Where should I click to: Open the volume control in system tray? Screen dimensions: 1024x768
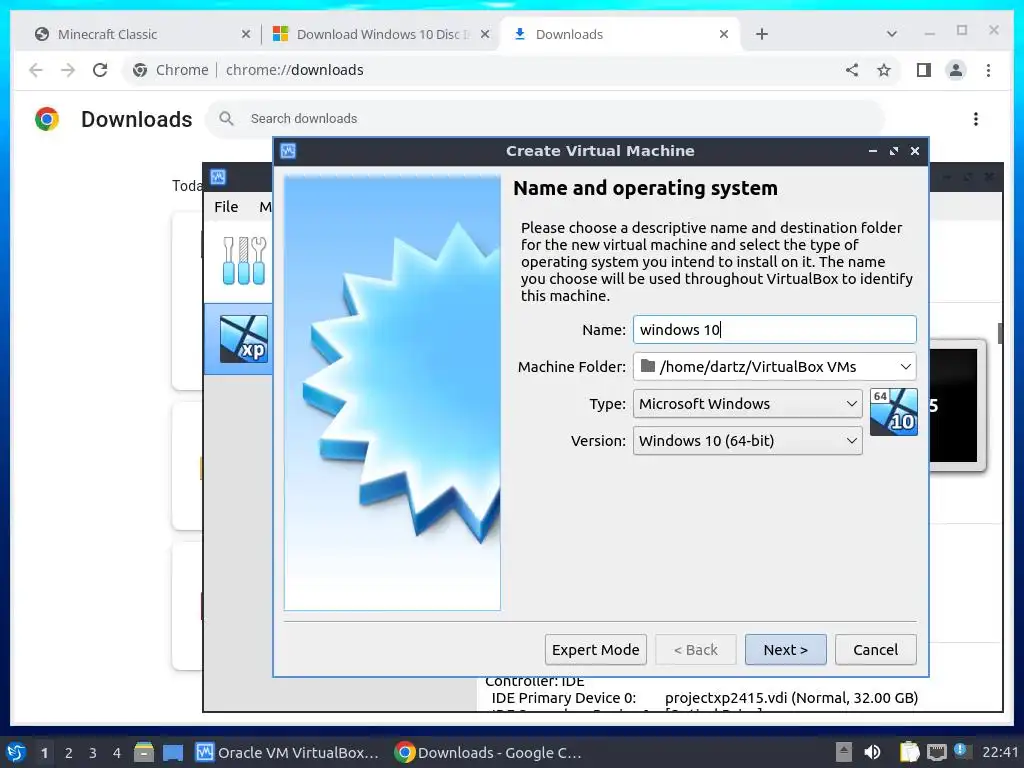coord(872,752)
